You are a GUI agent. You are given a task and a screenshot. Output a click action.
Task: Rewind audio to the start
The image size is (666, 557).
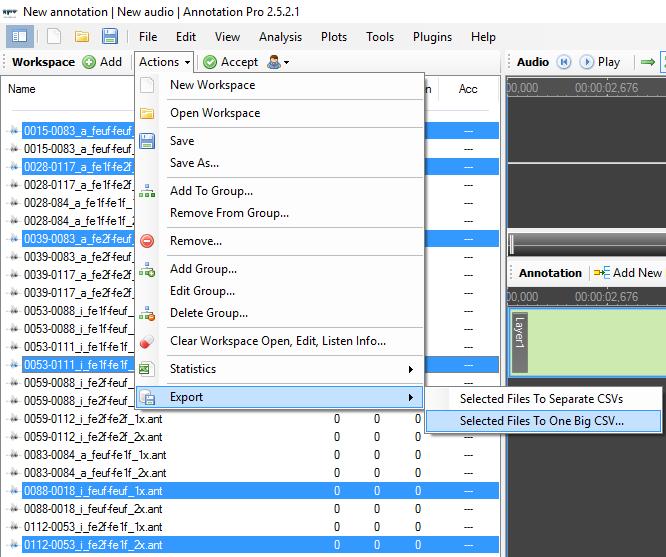coord(564,62)
